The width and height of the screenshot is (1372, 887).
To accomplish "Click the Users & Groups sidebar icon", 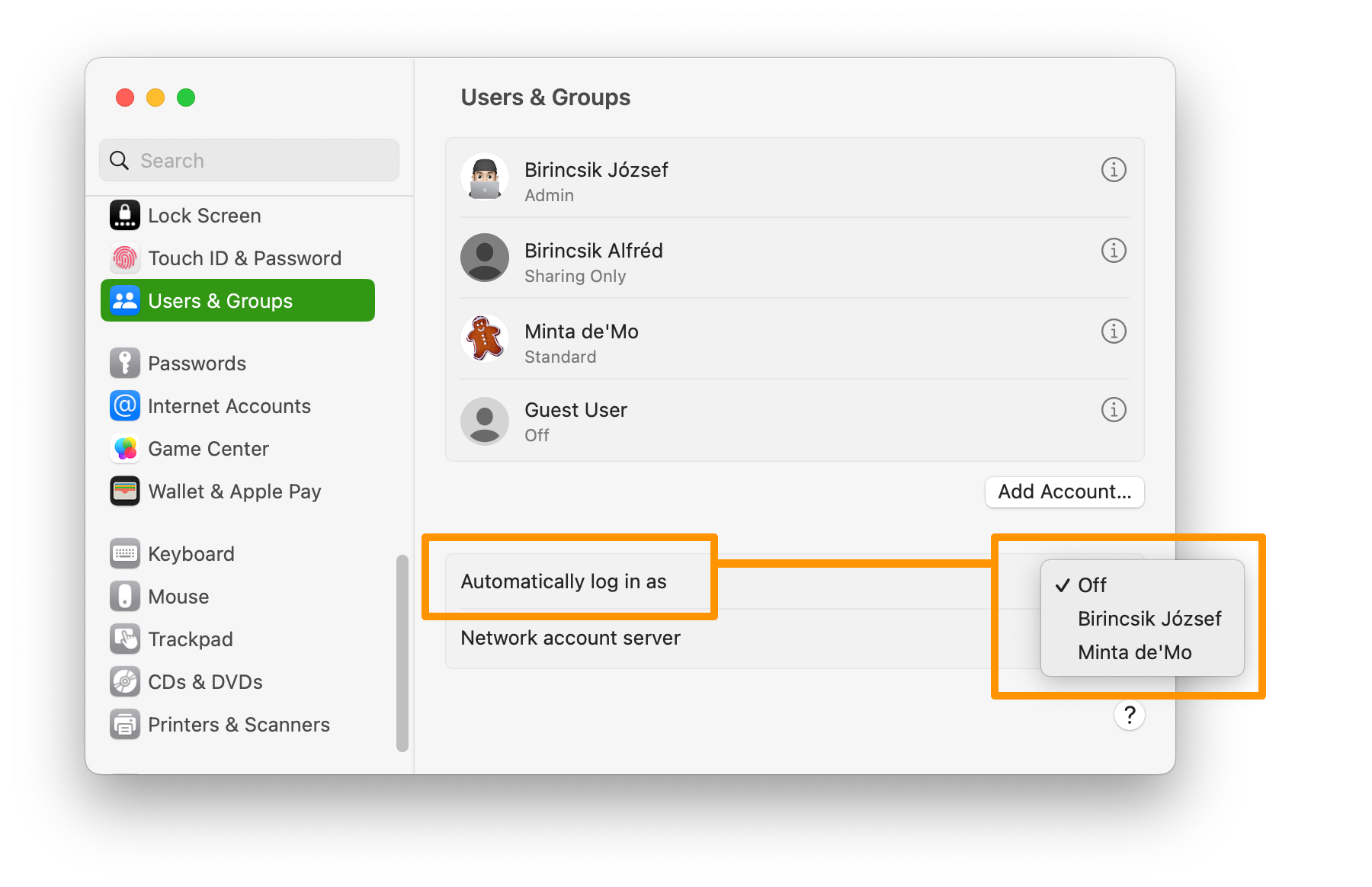I will (x=125, y=300).
